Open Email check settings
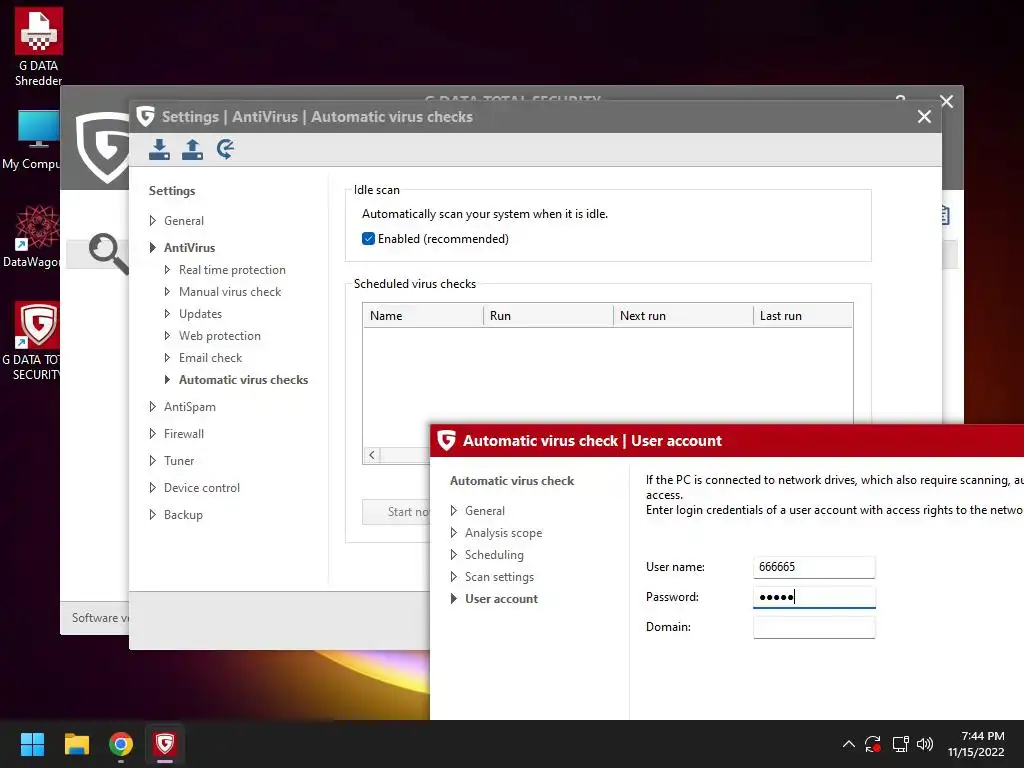Image resolution: width=1024 pixels, height=768 pixels. coord(210,358)
